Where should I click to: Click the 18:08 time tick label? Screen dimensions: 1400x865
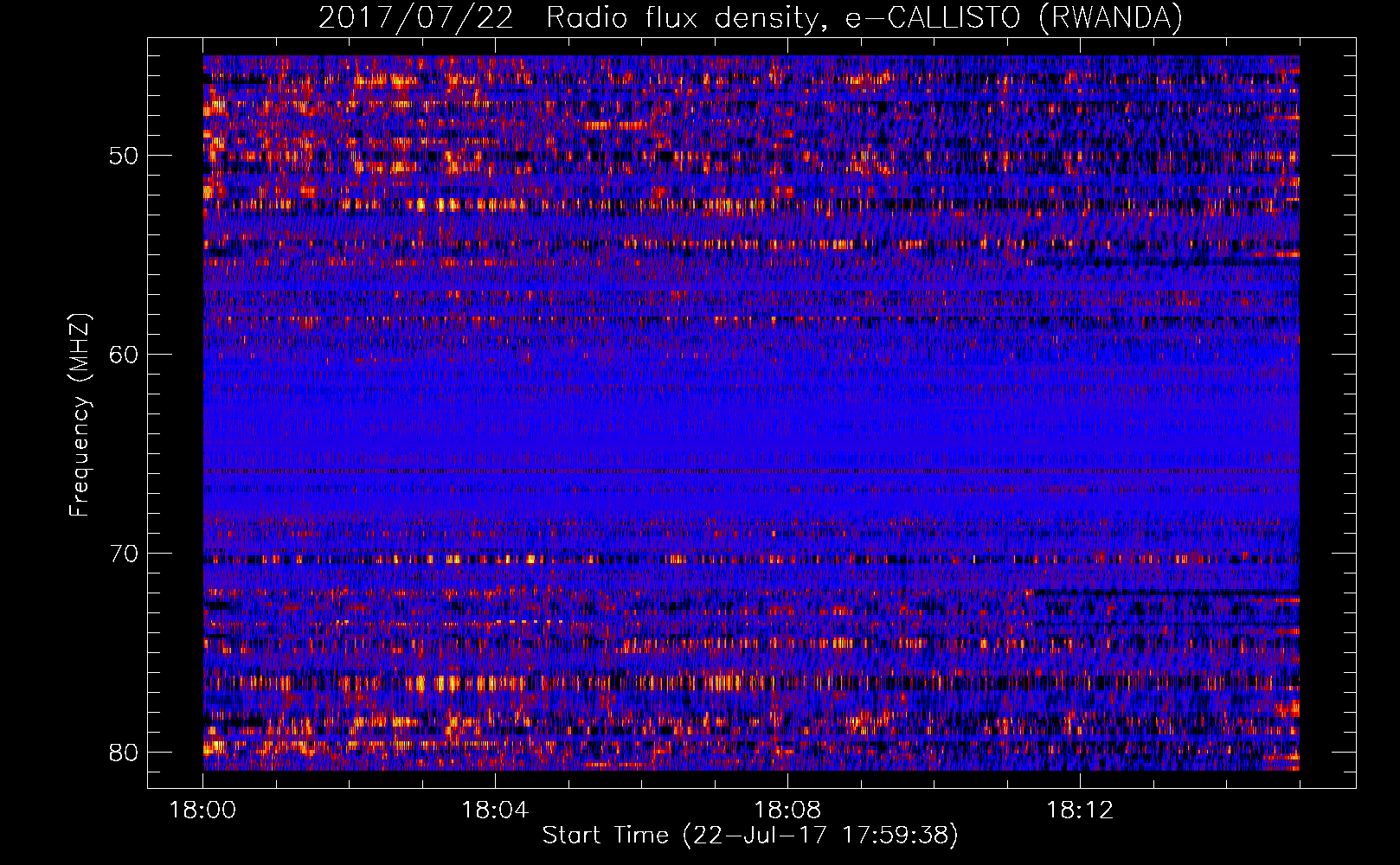[x=787, y=811]
